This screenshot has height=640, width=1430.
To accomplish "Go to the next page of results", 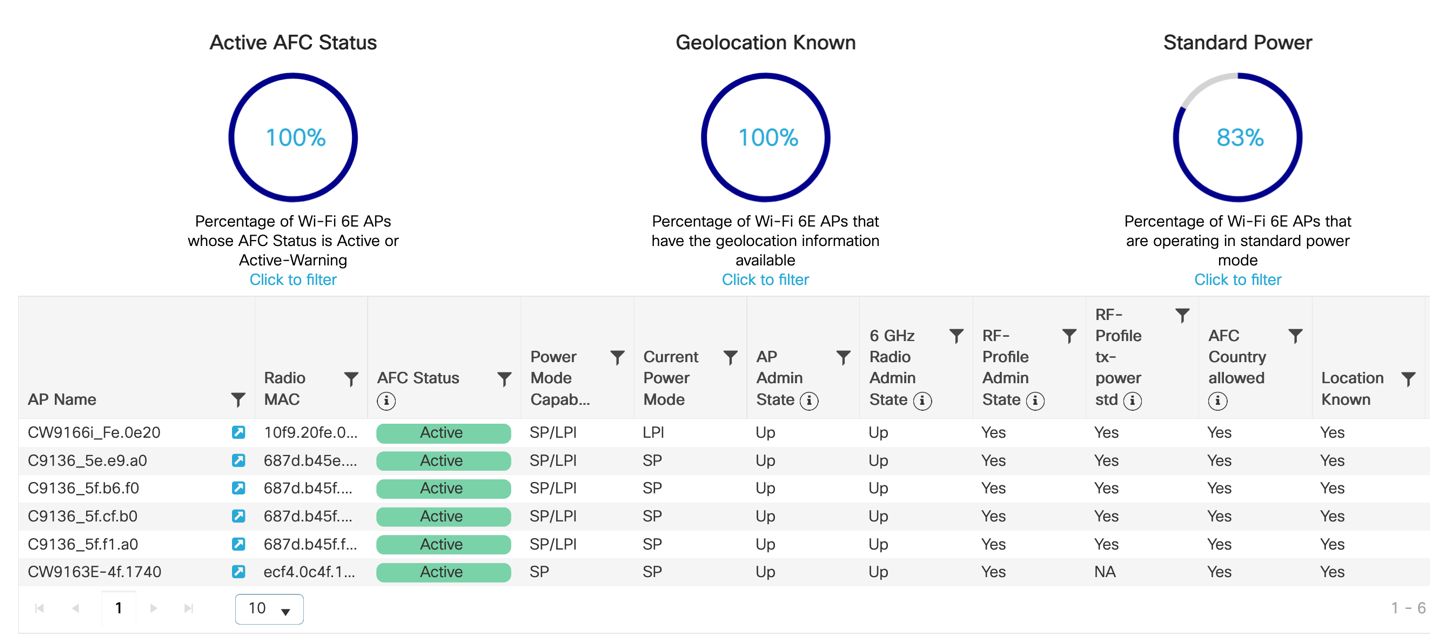I will [x=153, y=608].
